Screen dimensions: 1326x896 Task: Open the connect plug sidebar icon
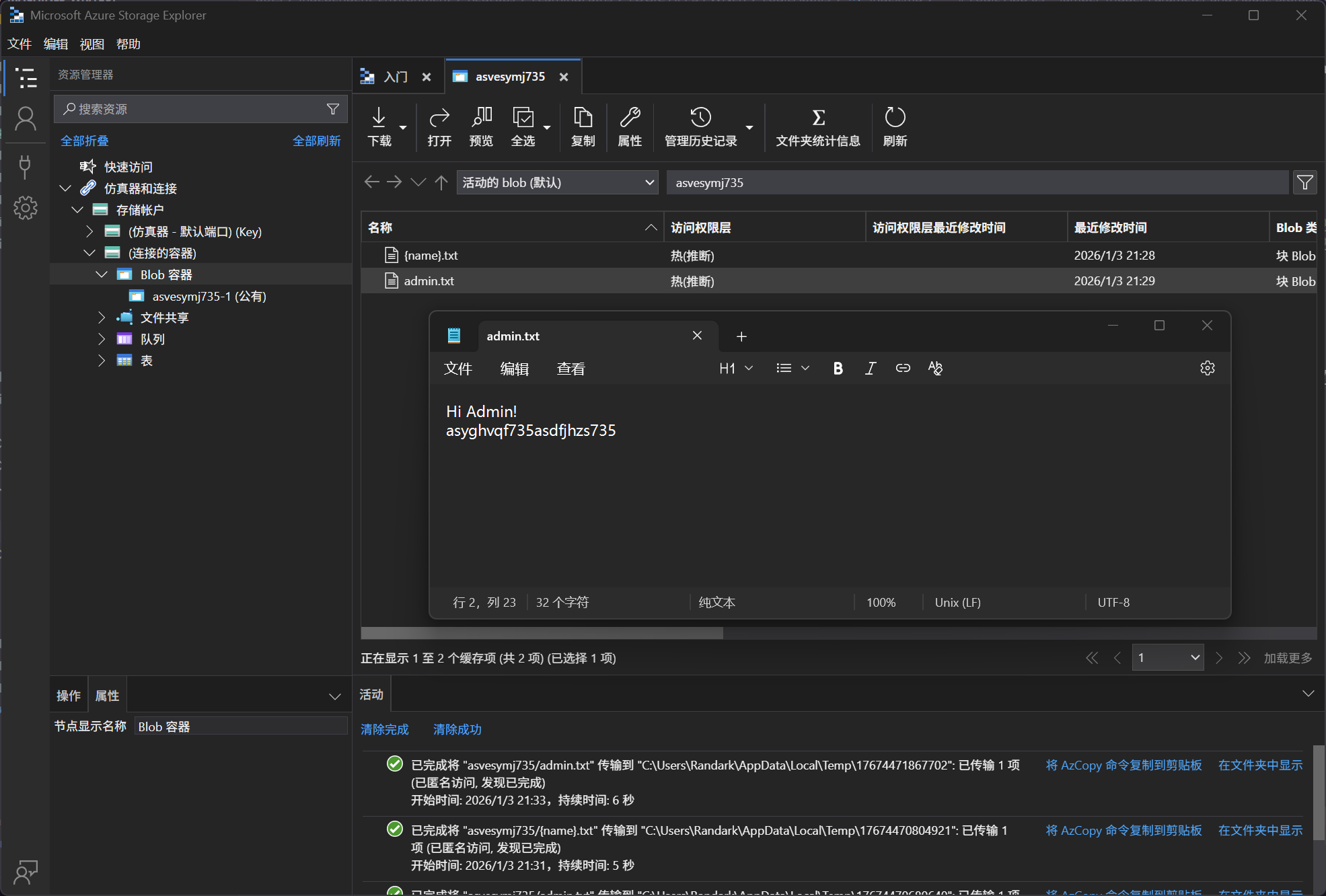26,166
